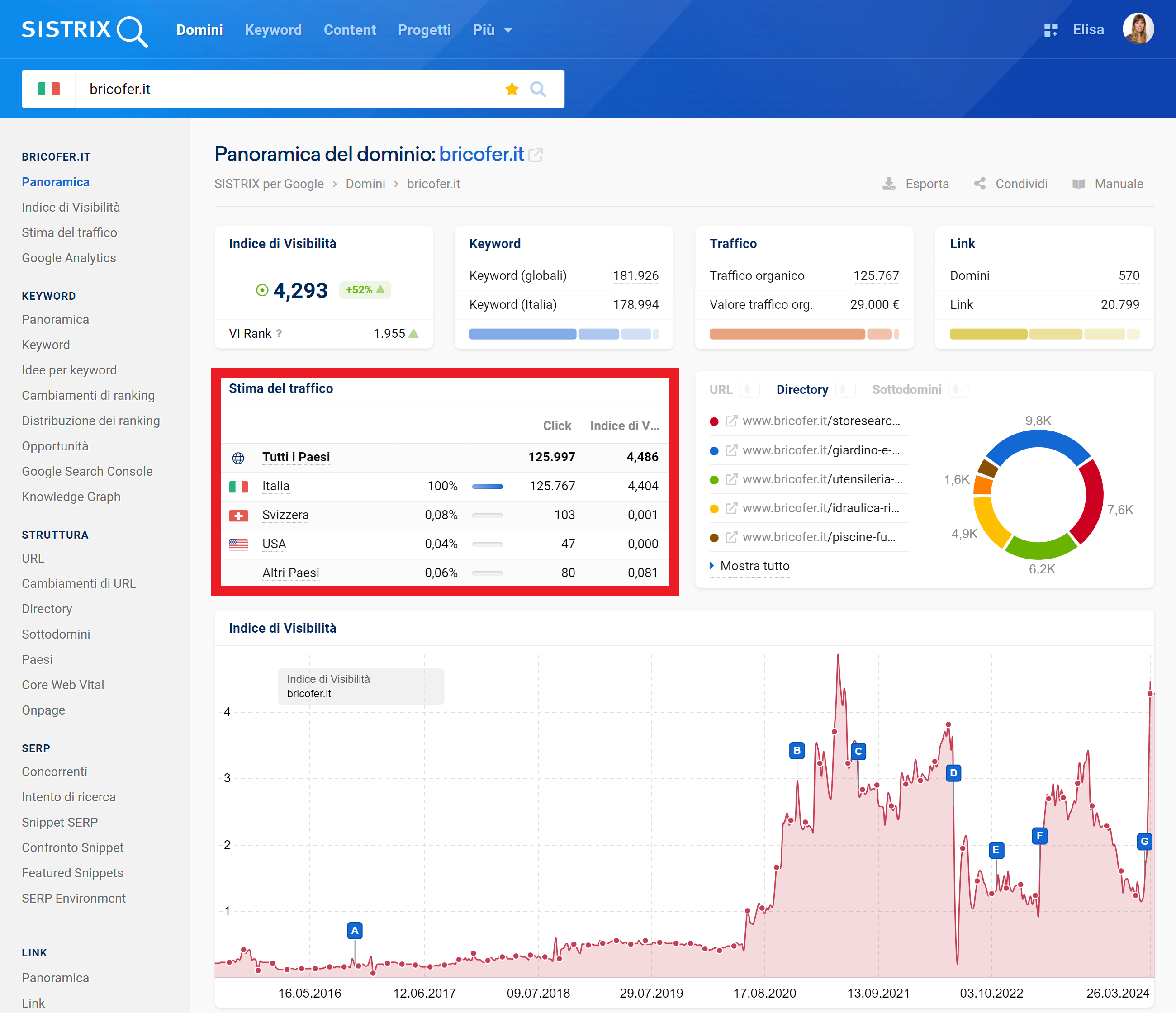Expand the Più dropdown menu
This screenshot has width=1176, height=1013.
click(493, 30)
